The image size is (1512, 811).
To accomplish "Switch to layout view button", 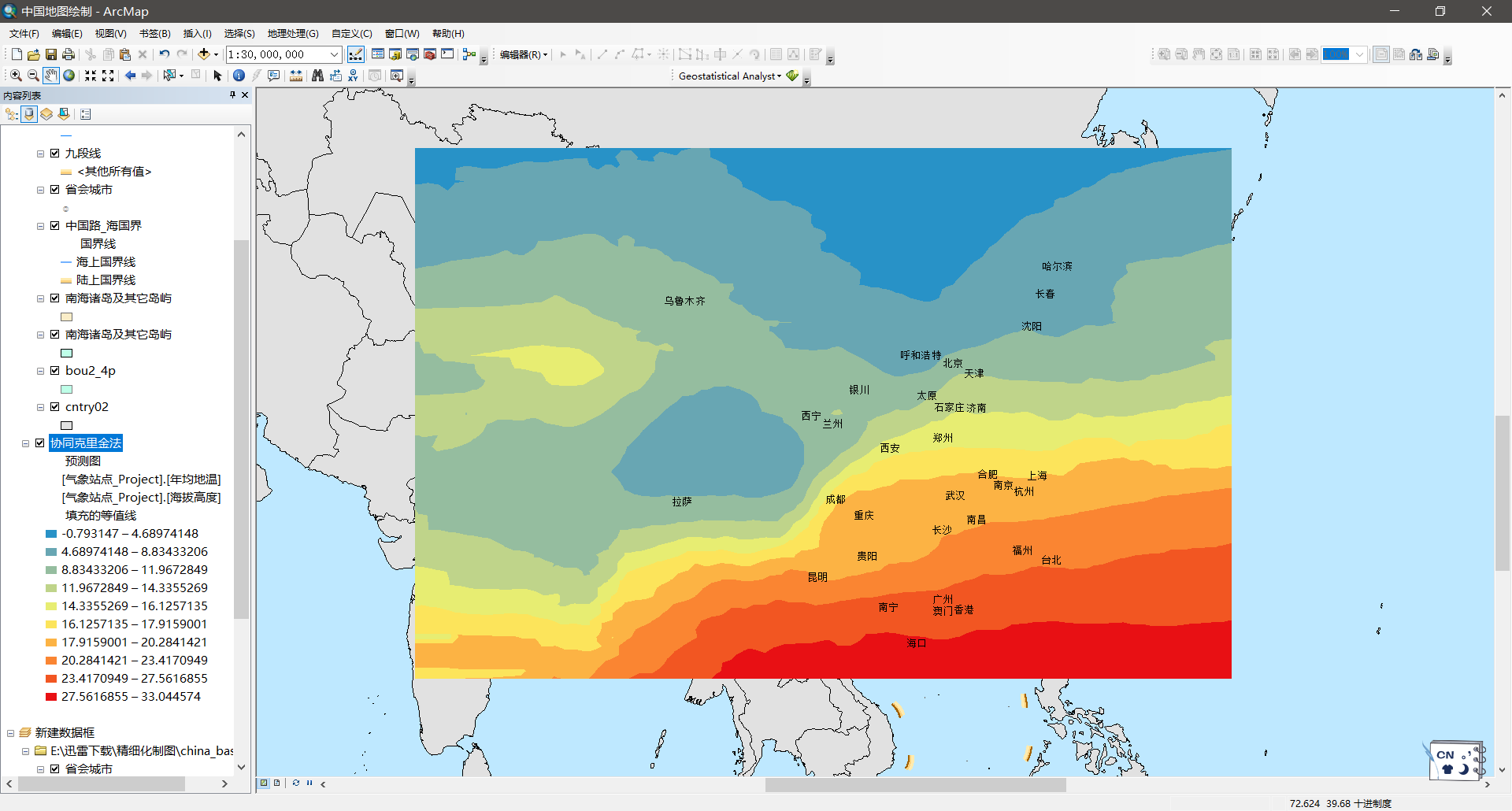I will coord(277,783).
